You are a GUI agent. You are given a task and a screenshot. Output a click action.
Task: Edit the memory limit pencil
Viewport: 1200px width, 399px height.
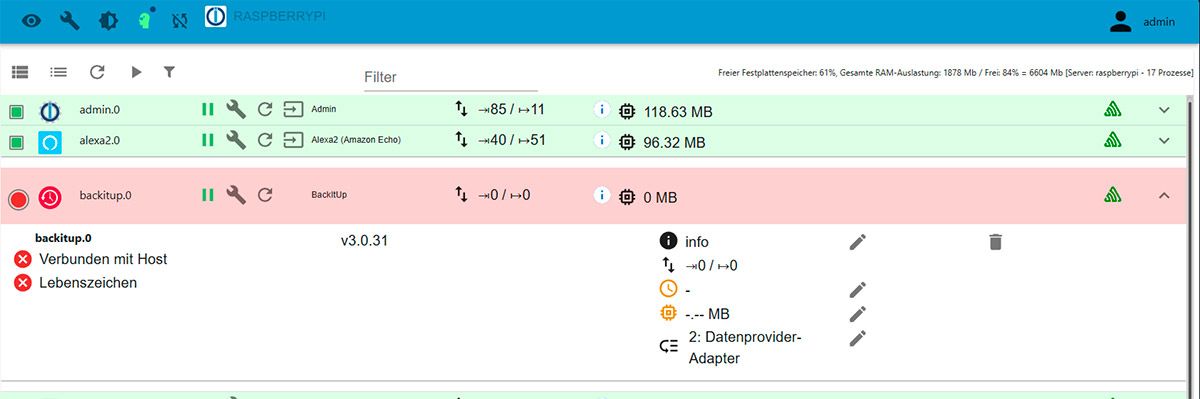pos(857,313)
